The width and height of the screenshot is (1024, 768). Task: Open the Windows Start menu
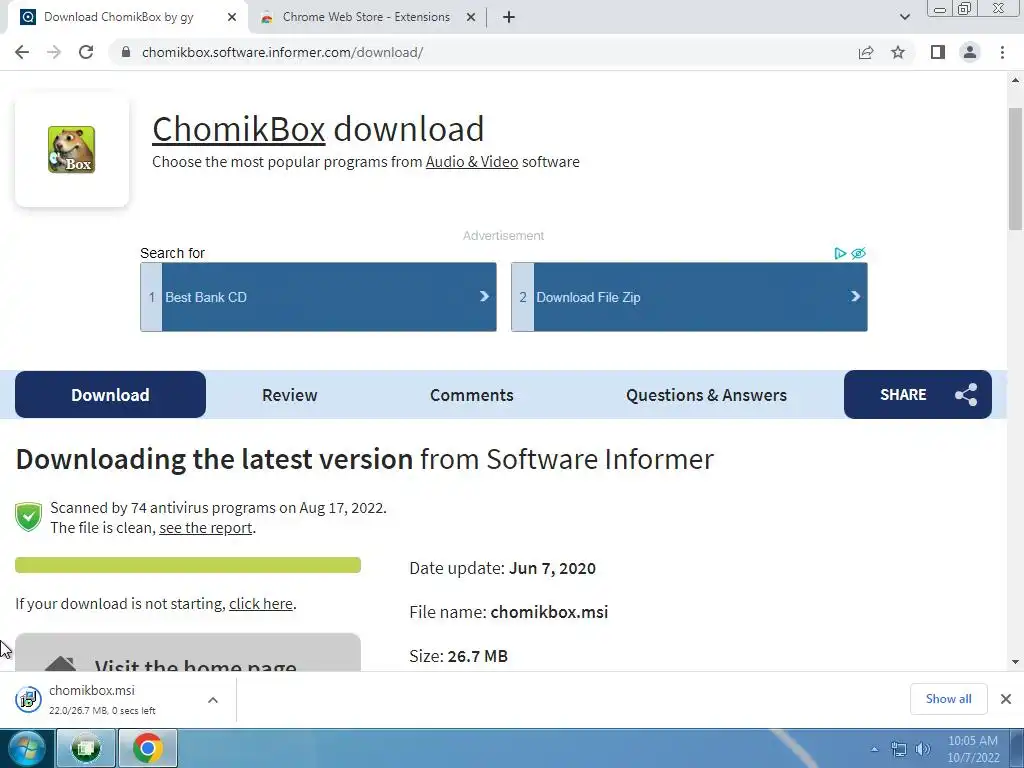pos(26,748)
